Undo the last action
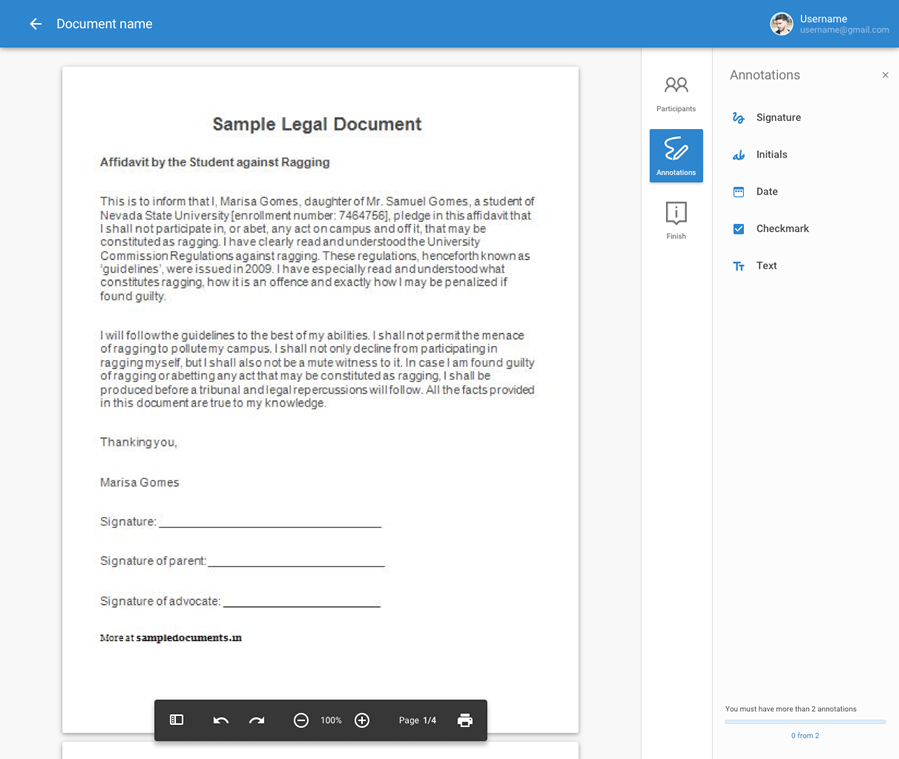The image size is (899, 759). [221, 720]
